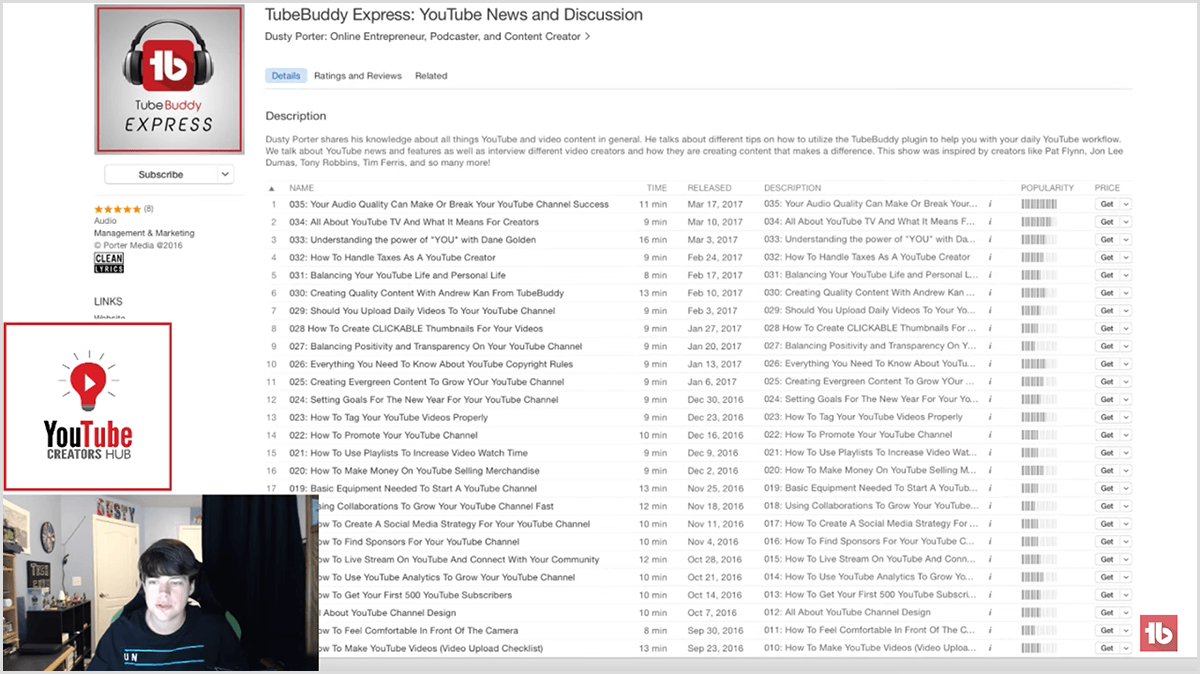Select "020: How To Make Money On YouTube Selling Merchandise"

click(414, 471)
